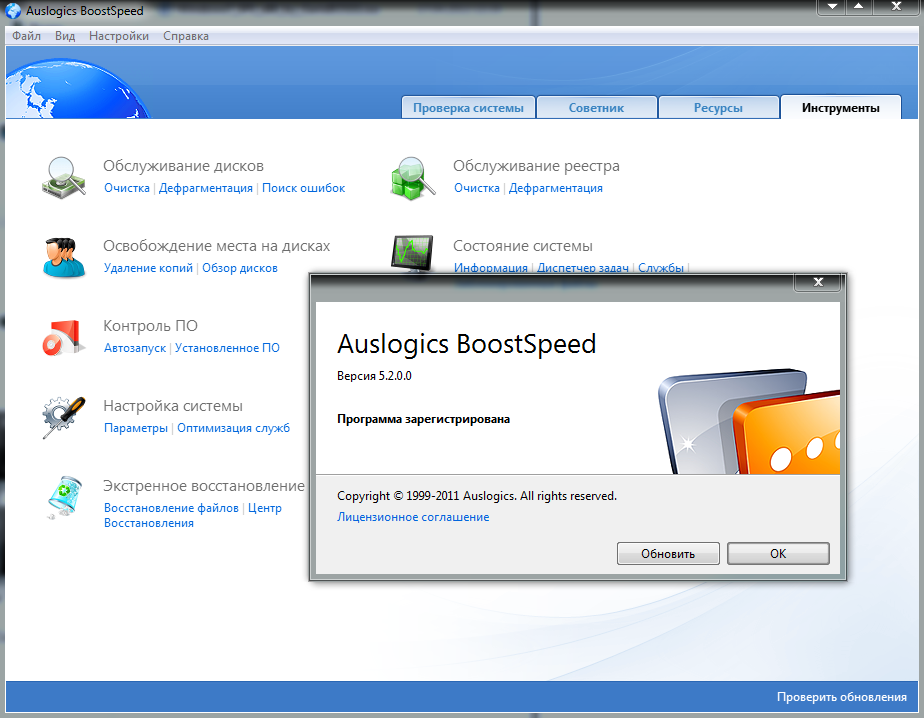Click the OK button in About dialog
Viewport: 924px width, 718px height.
(778, 554)
